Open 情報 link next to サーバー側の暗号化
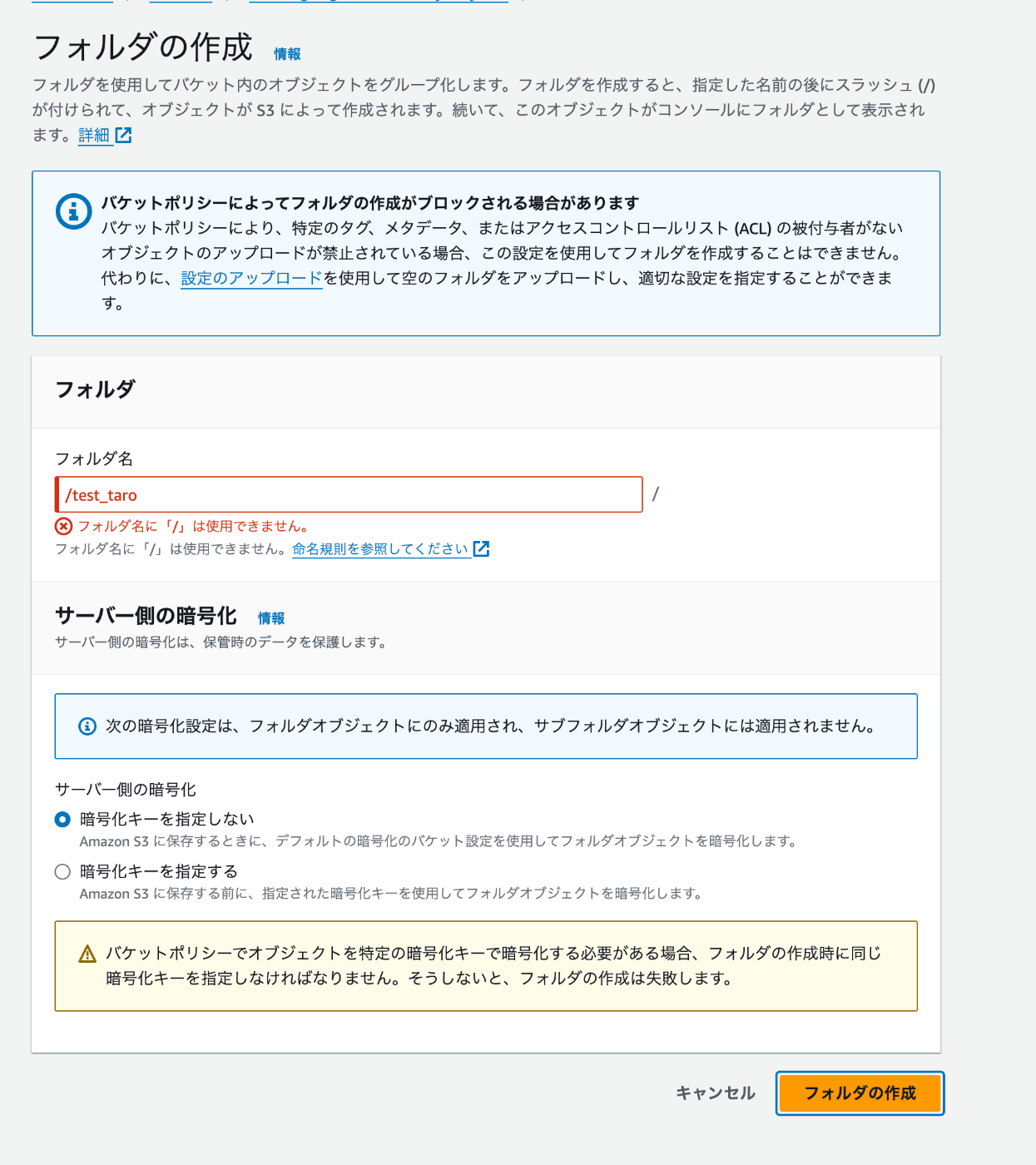Image resolution: width=1036 pixels, height=1165 pixels. [271, 618]
